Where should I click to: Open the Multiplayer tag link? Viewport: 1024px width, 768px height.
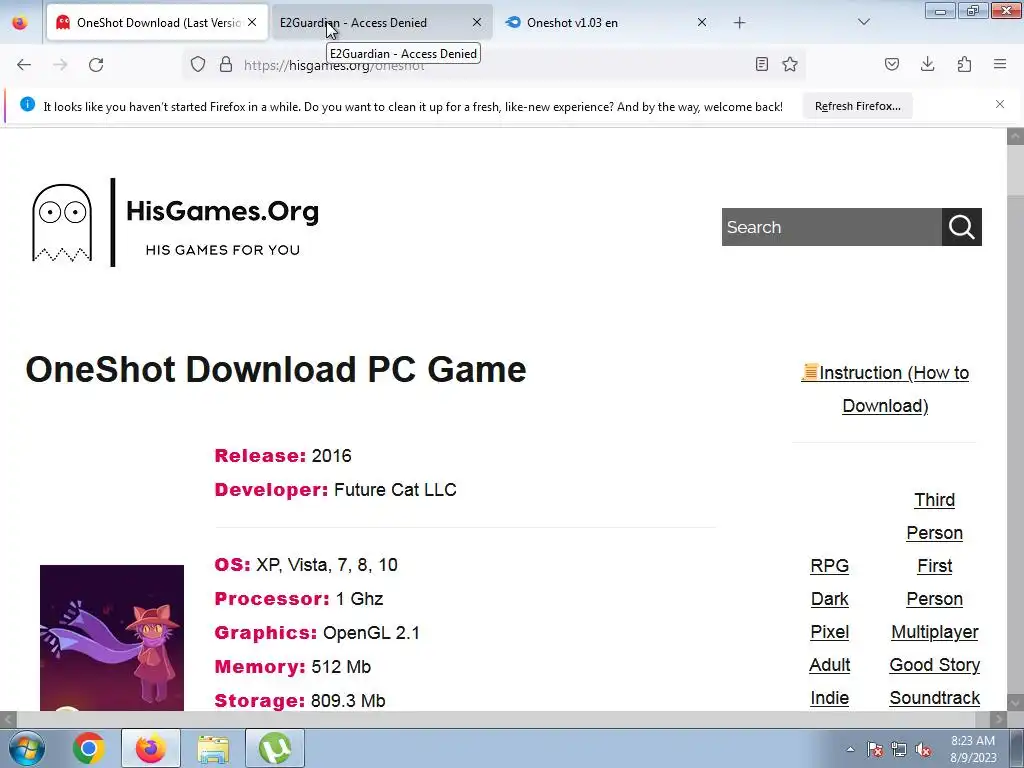click(935, 632)
